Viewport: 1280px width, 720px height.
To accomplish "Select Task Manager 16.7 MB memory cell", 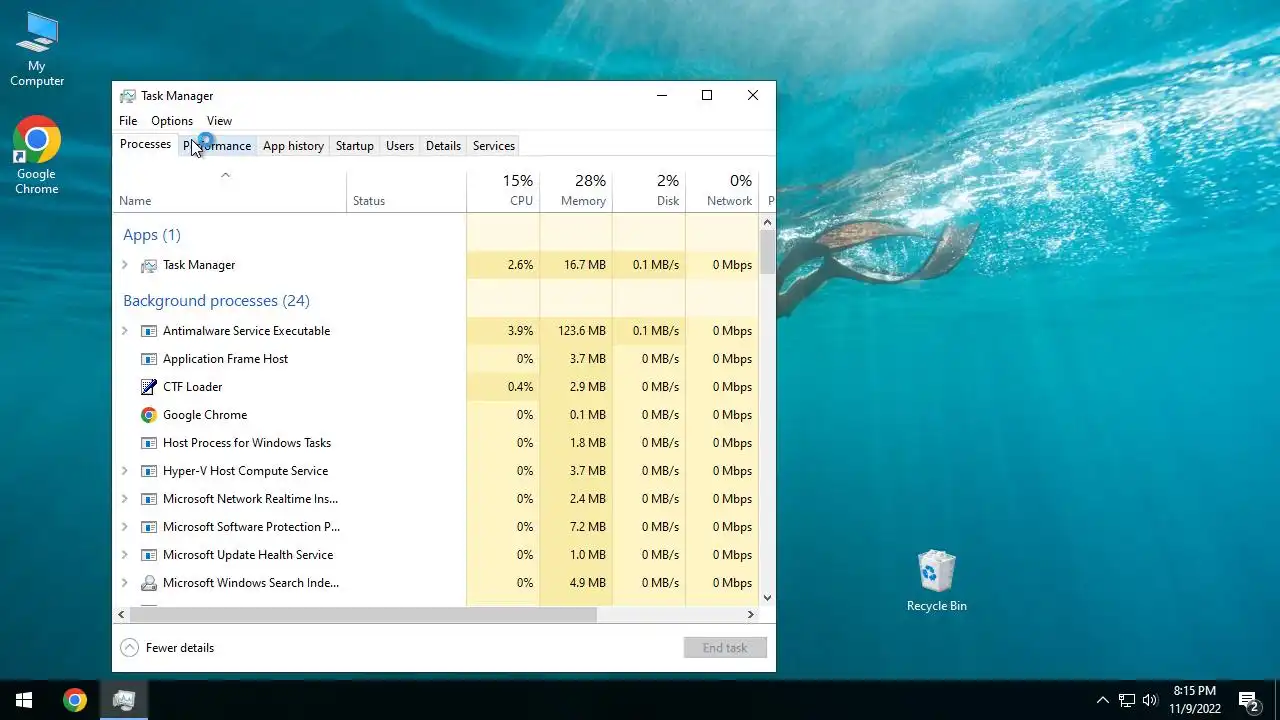I will click(576, 265).
